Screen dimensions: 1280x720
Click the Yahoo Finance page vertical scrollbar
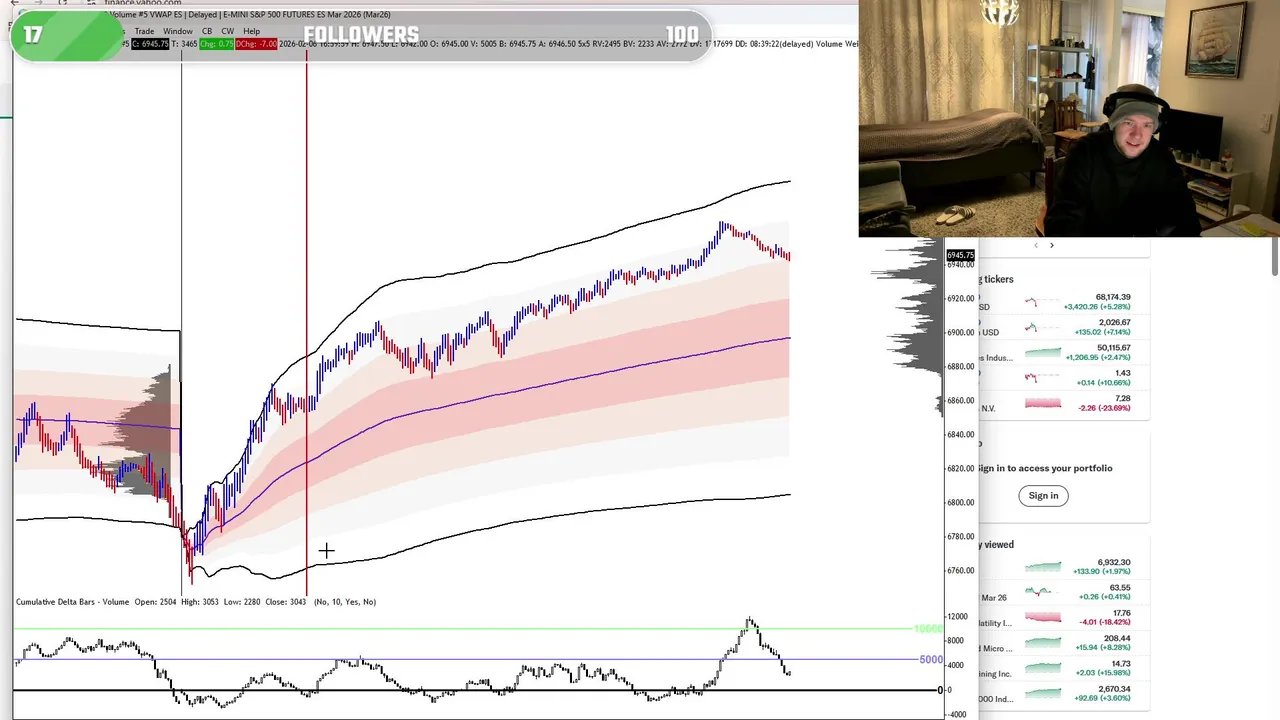tap(1274, 257)
